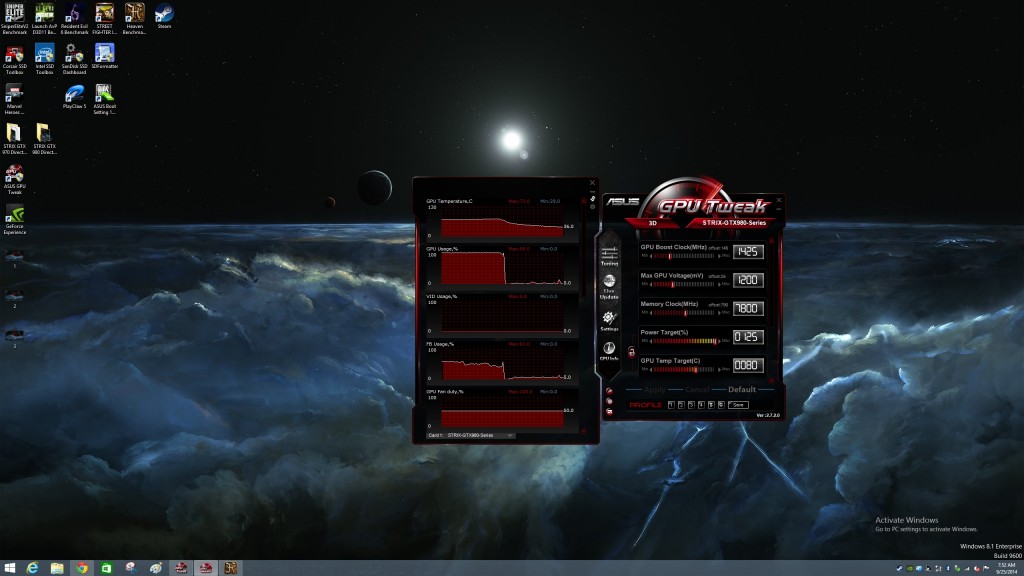This screenshot has width=1024, height=576.
Task: Adjust the Memory Clock slider
Action: pos(684,313)
